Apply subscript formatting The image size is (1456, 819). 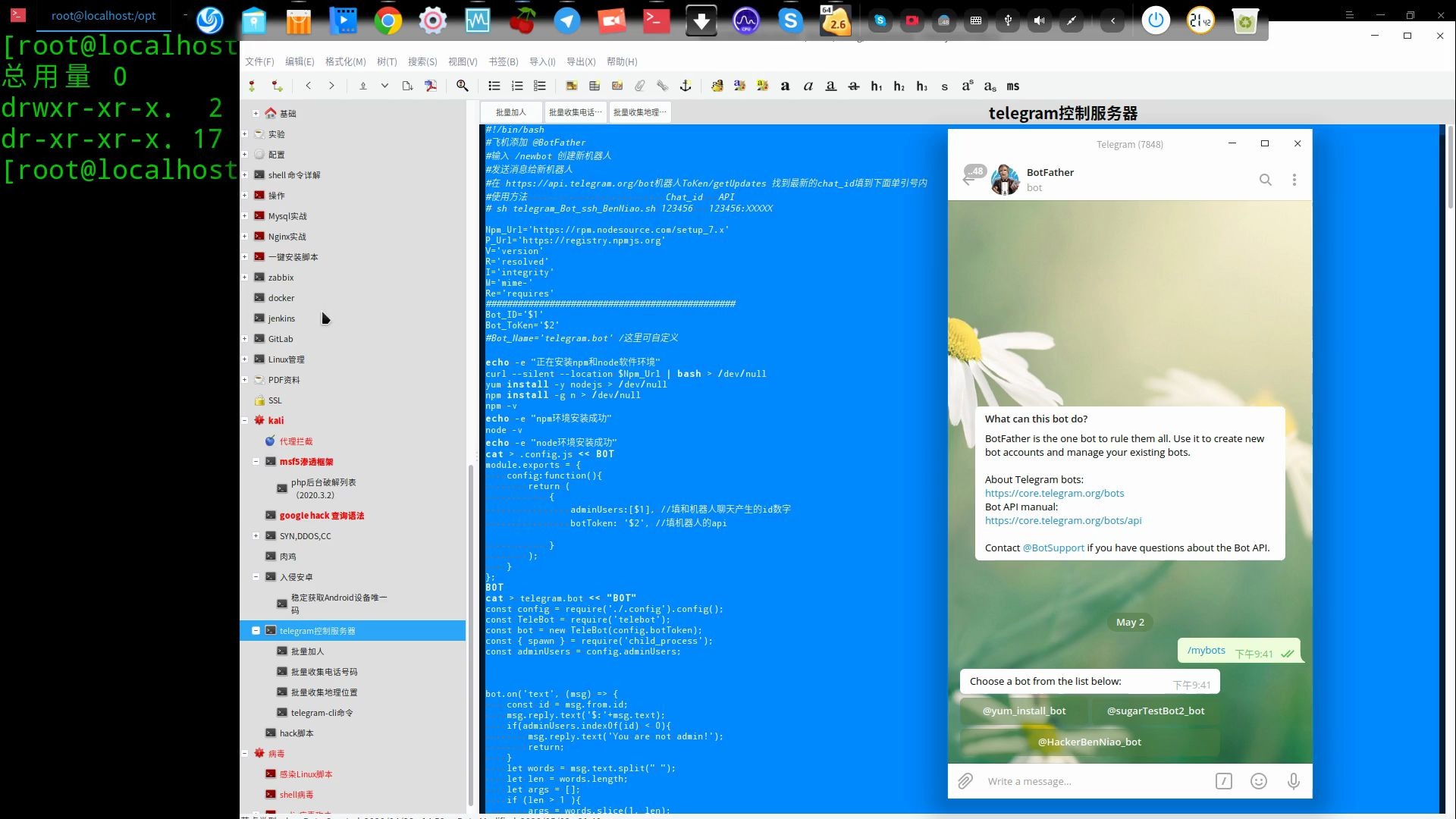point(990,86)
